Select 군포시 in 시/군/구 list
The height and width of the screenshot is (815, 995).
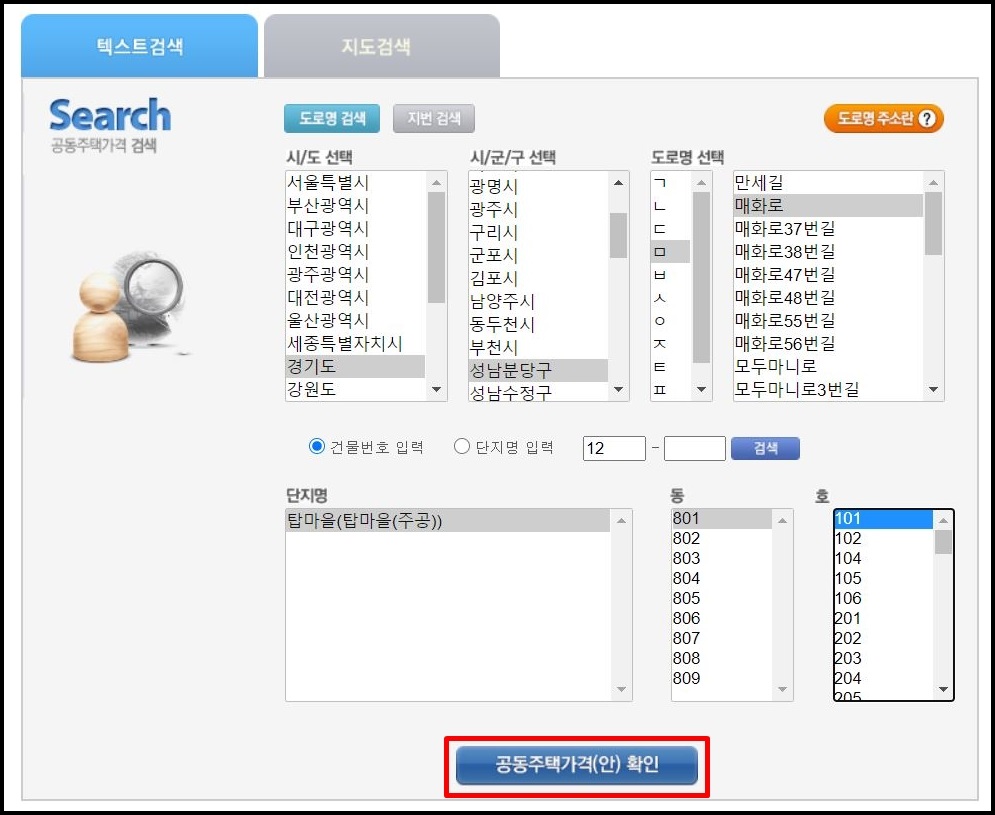tap(538, 255)
